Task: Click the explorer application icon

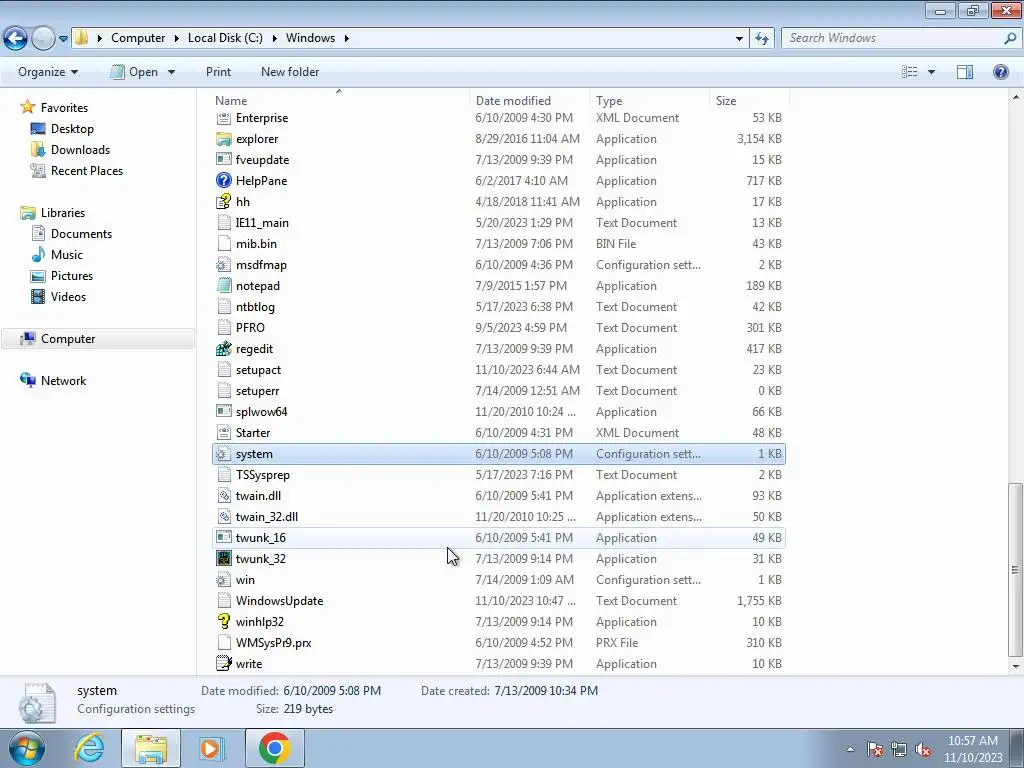Action: [223, 139]
